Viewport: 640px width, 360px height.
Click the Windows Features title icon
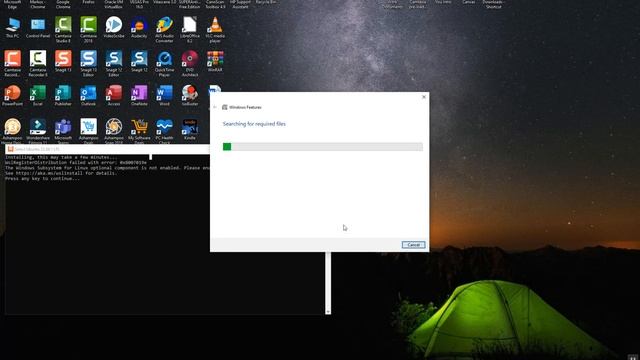tap(224, 107)
